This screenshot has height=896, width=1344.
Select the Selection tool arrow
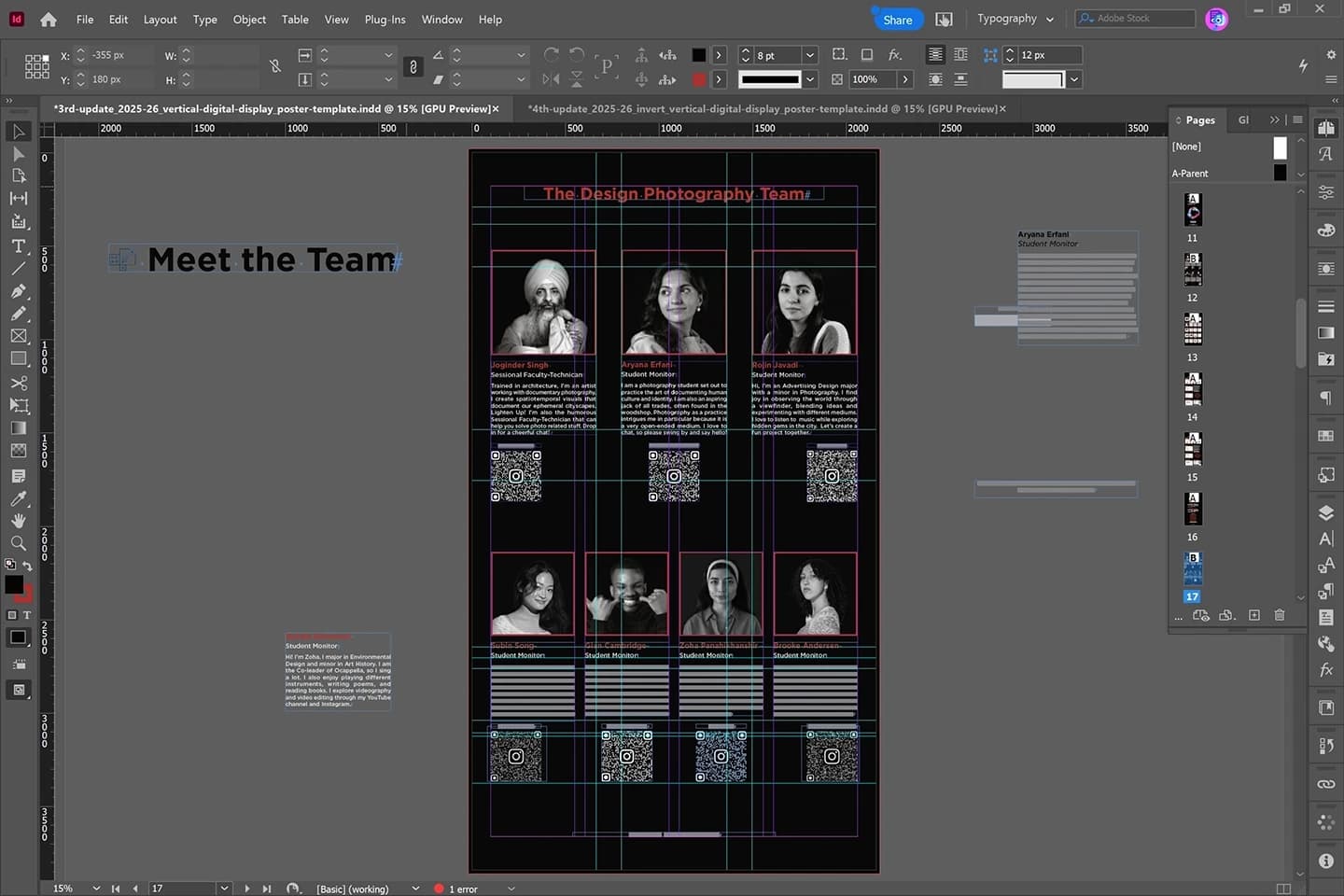pyautogui.click(x=19, y=132)
